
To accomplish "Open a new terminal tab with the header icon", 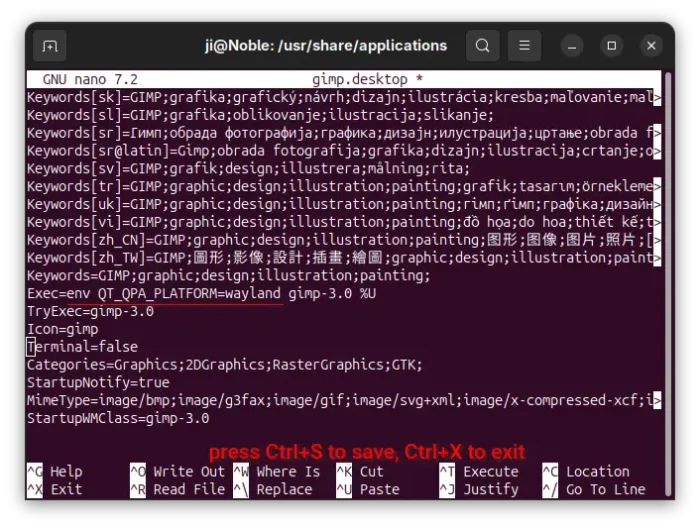I will coord(50,46).
